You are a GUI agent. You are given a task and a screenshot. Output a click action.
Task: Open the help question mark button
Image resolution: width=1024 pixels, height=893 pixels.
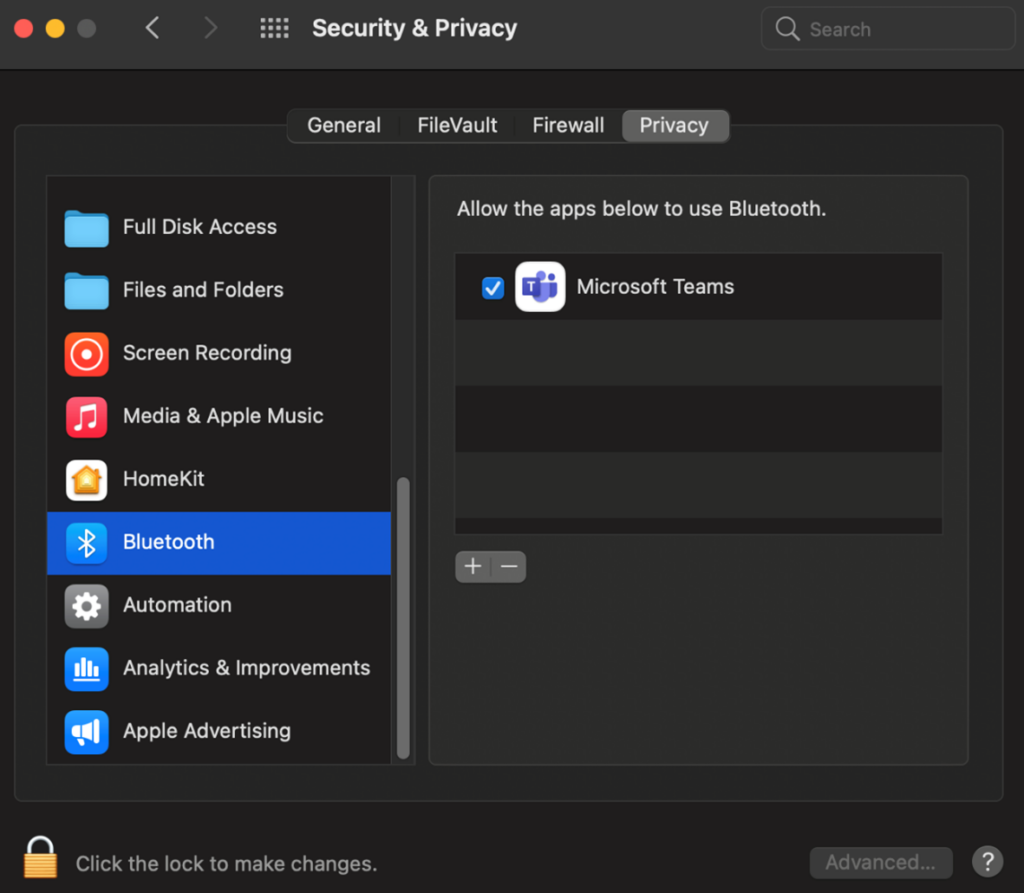tap(987, 861)
